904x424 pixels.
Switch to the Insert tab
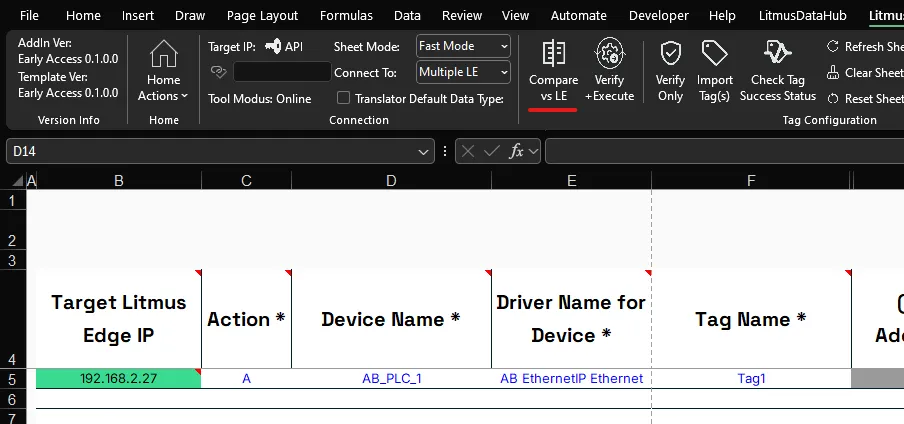pyautogui.click(x=138, y=16)
